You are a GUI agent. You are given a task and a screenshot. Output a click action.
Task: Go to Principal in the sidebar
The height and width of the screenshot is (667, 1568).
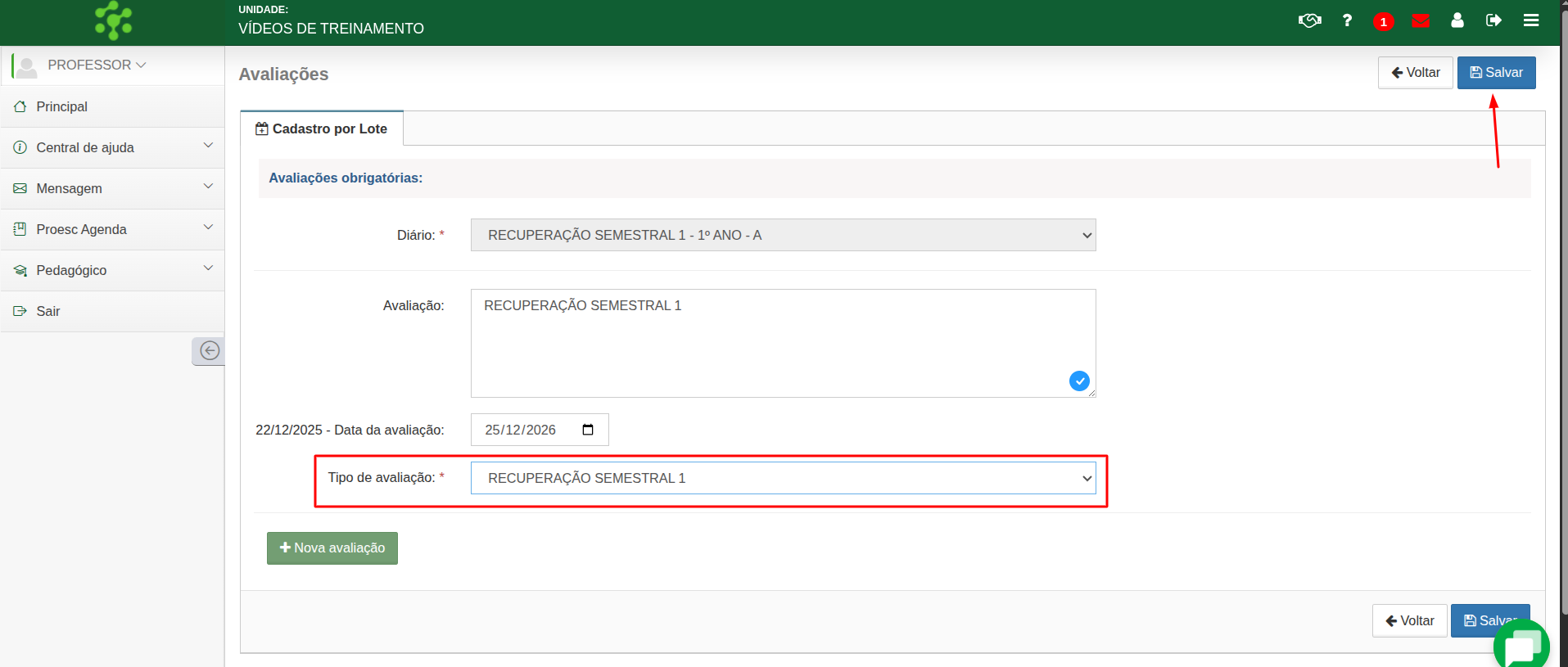click(x=61, y=106)
